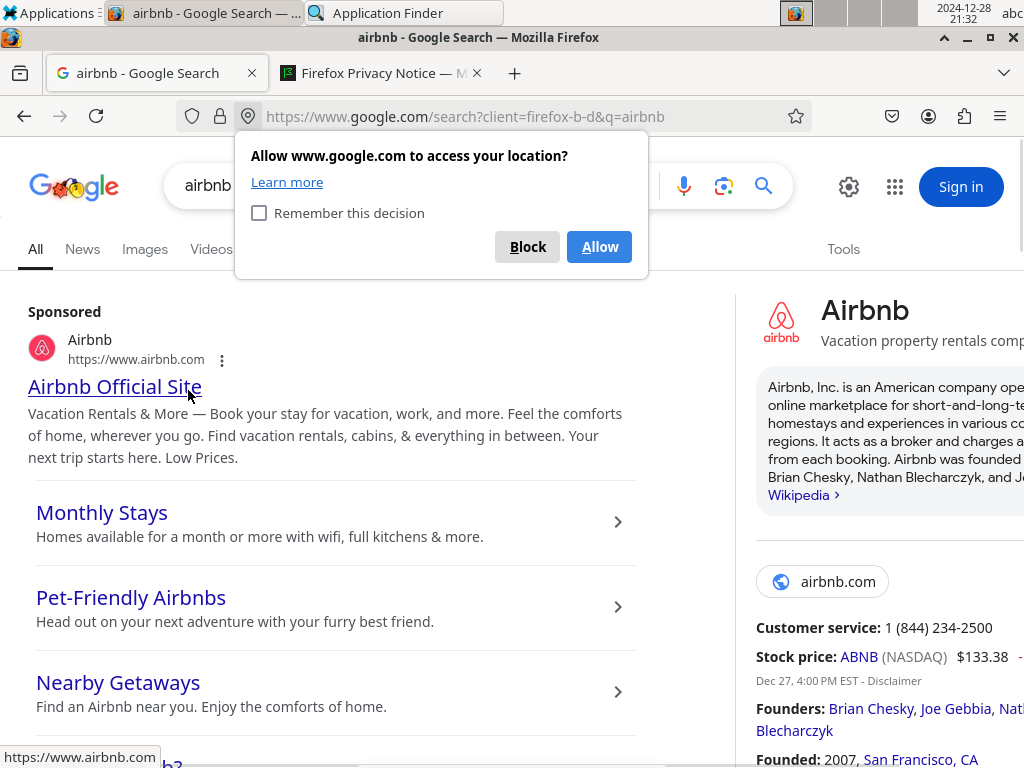This screenshot has width=1024, height=768.
Task: Close the Firefox Privacy Notice tab
Action: click(x=477, y=73)
